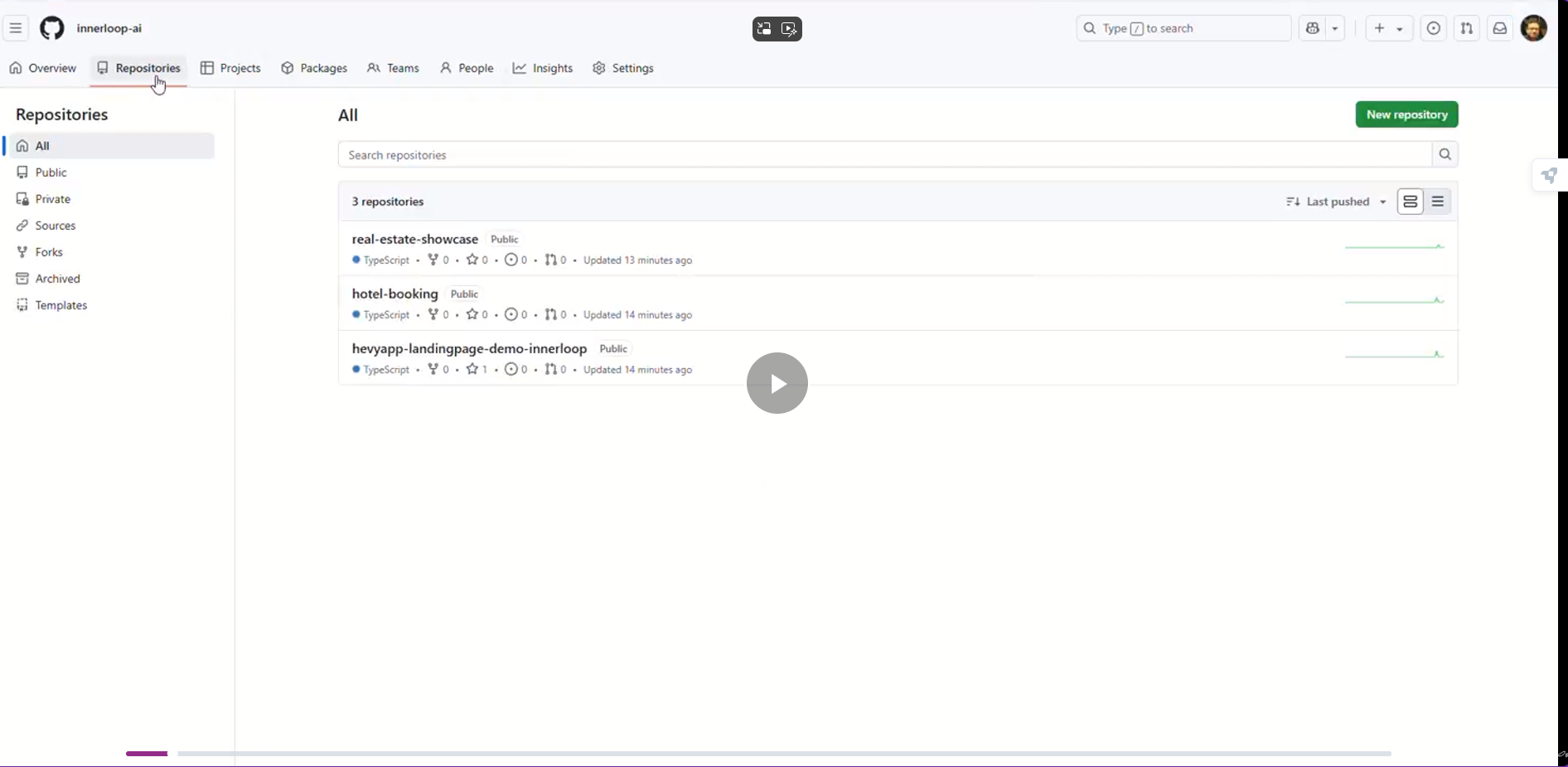Image resolution: width=1568 pixels, height=767 pixels.
Task: Click stars count of real-estate-showcase
Action: (x=477, y=260)
